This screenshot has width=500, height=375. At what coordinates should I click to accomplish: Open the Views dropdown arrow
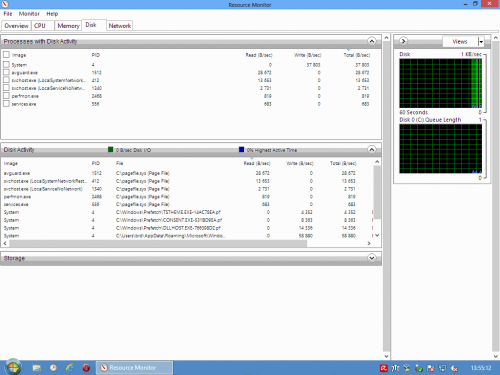(x=481, y=42)
